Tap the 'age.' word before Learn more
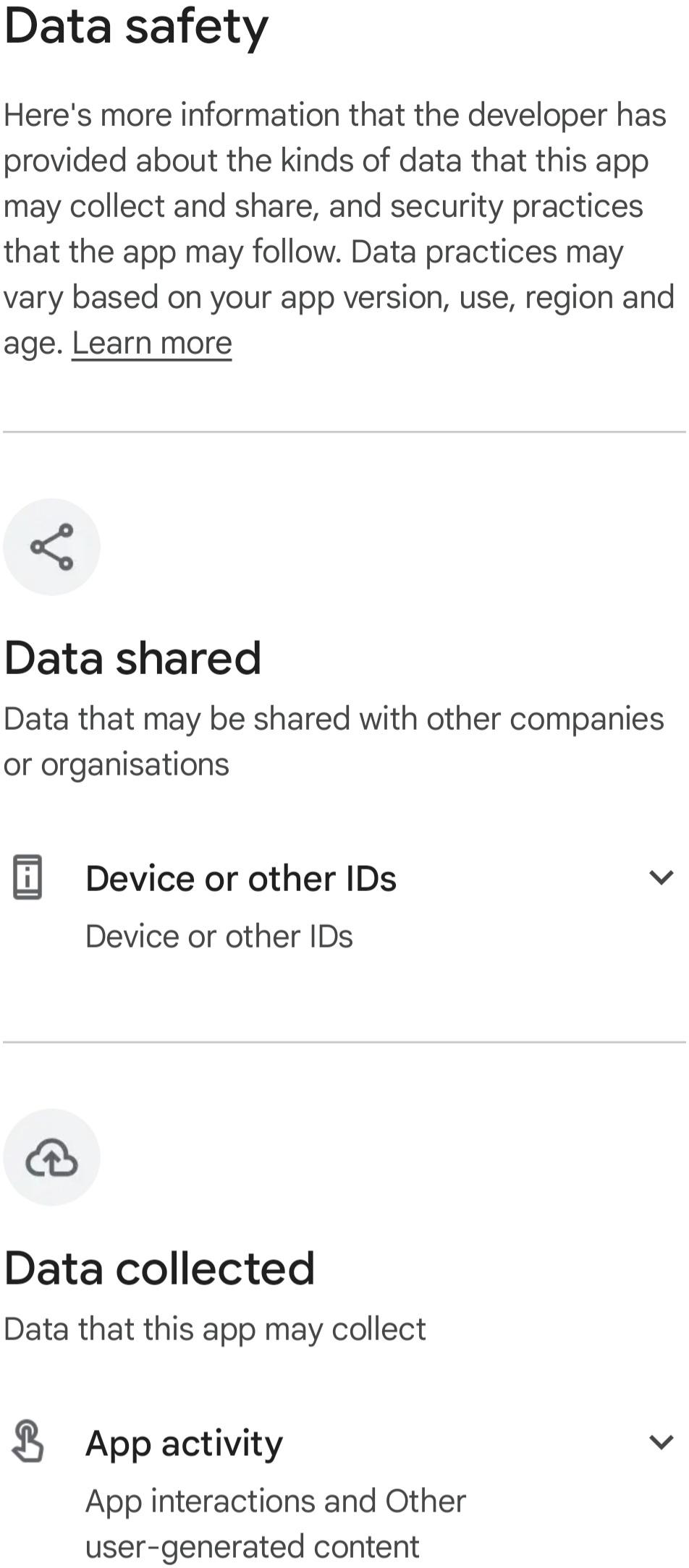Viewport: 689px width, 1568px height. tap(34, 344)
